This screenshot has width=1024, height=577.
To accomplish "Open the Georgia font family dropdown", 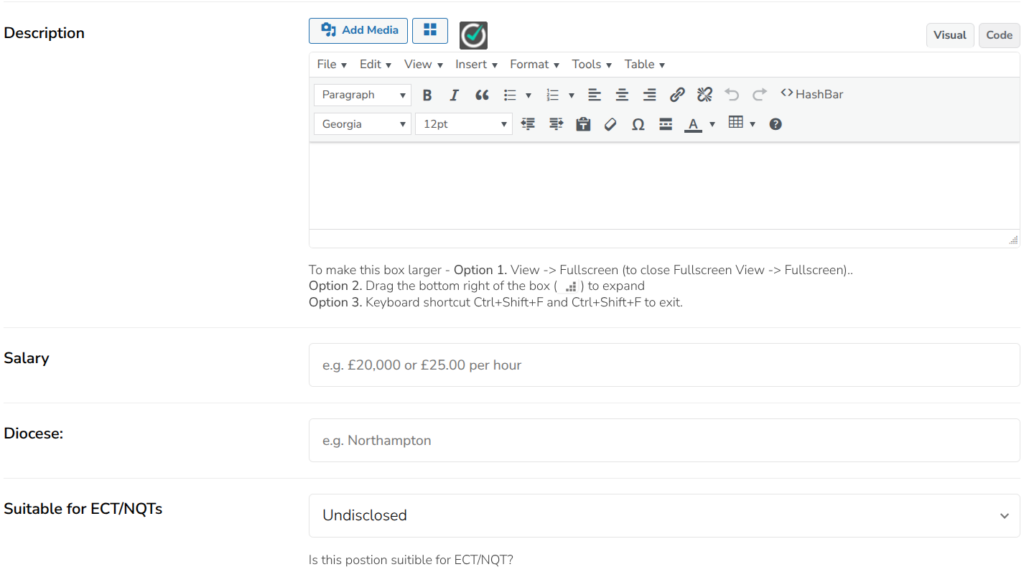I will [x=362, y=125].
